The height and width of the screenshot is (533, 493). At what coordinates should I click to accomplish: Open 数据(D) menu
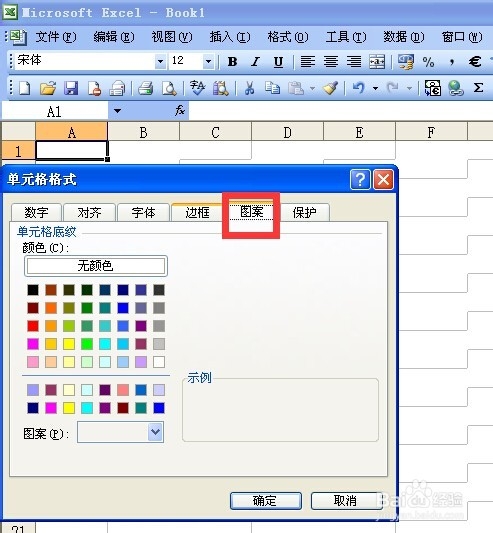click(x=404, y=37)
